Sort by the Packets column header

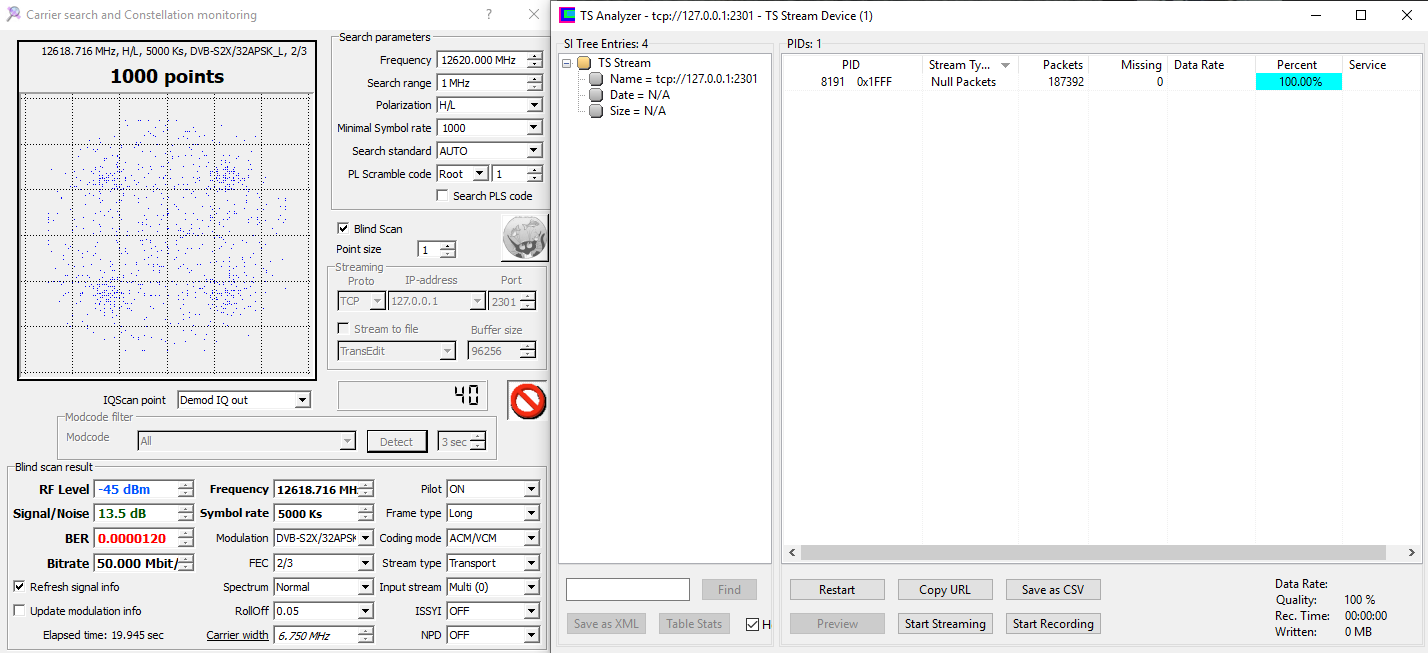click(x=1053, y=65)
